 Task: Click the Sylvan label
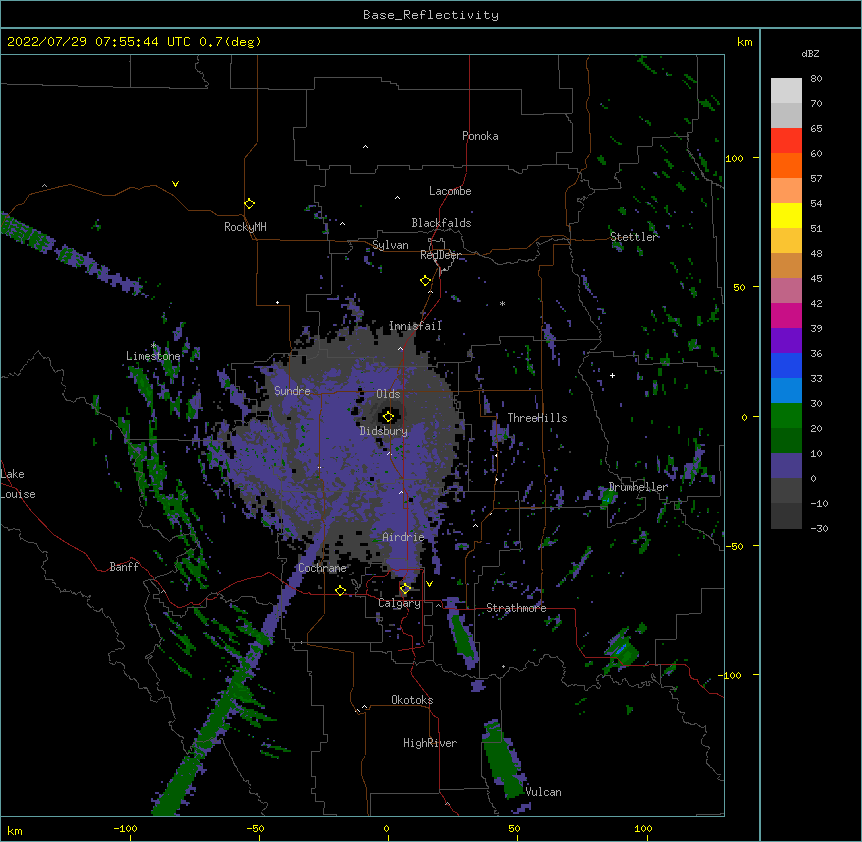click(390, 245)
